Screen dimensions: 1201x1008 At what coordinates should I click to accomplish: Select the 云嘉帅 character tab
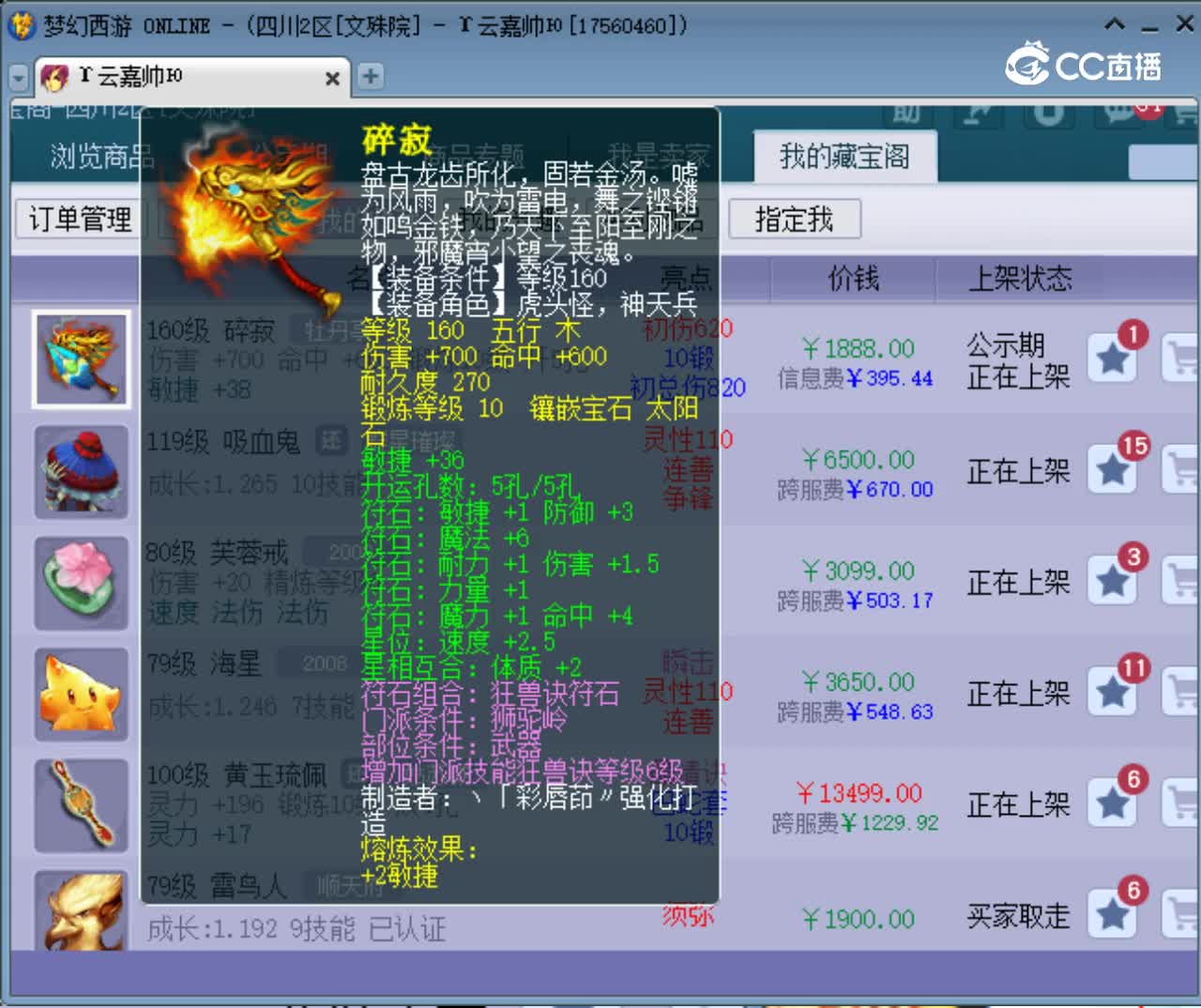[x=191, y=77]
